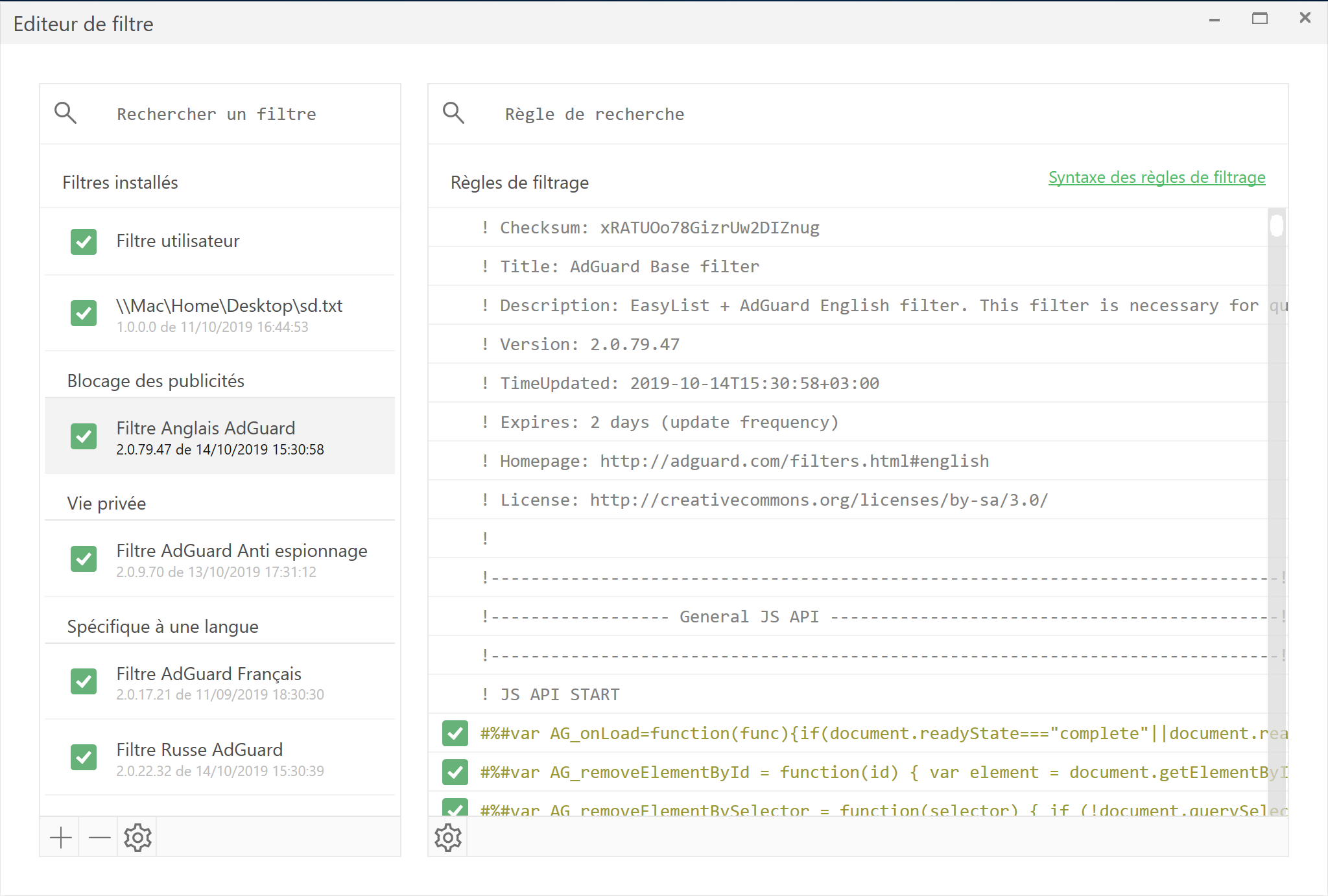The height and width of the screenshot is (896, 1328).
Task: Select the Homepage comment line
Action: tap(848, 461)
